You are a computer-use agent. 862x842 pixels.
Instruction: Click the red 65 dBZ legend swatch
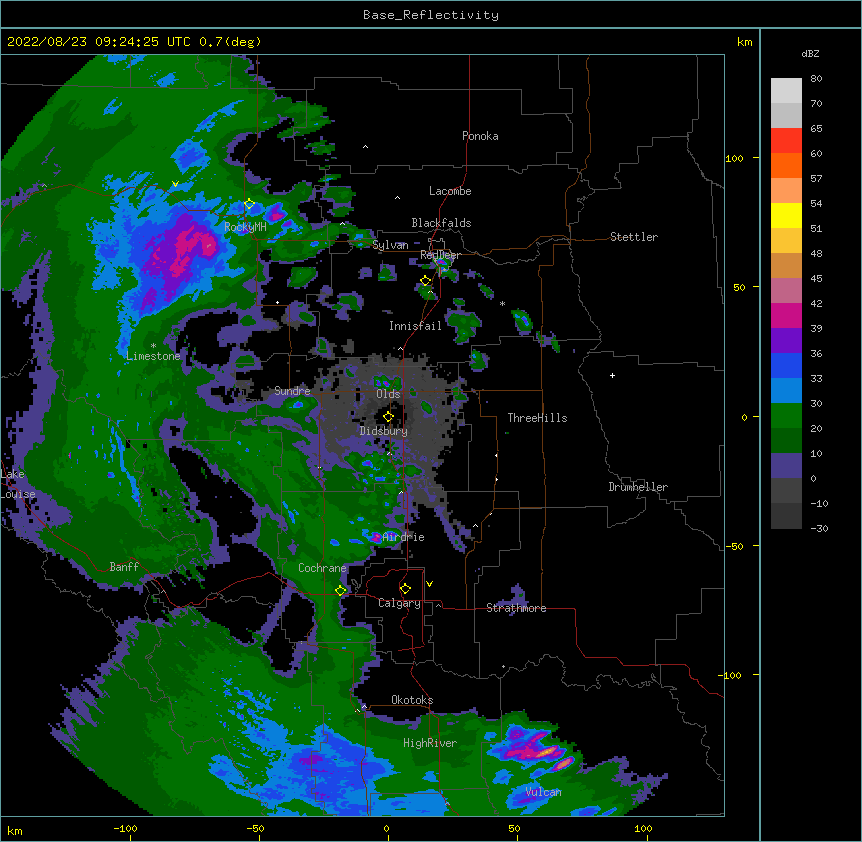tap(786, 141)
